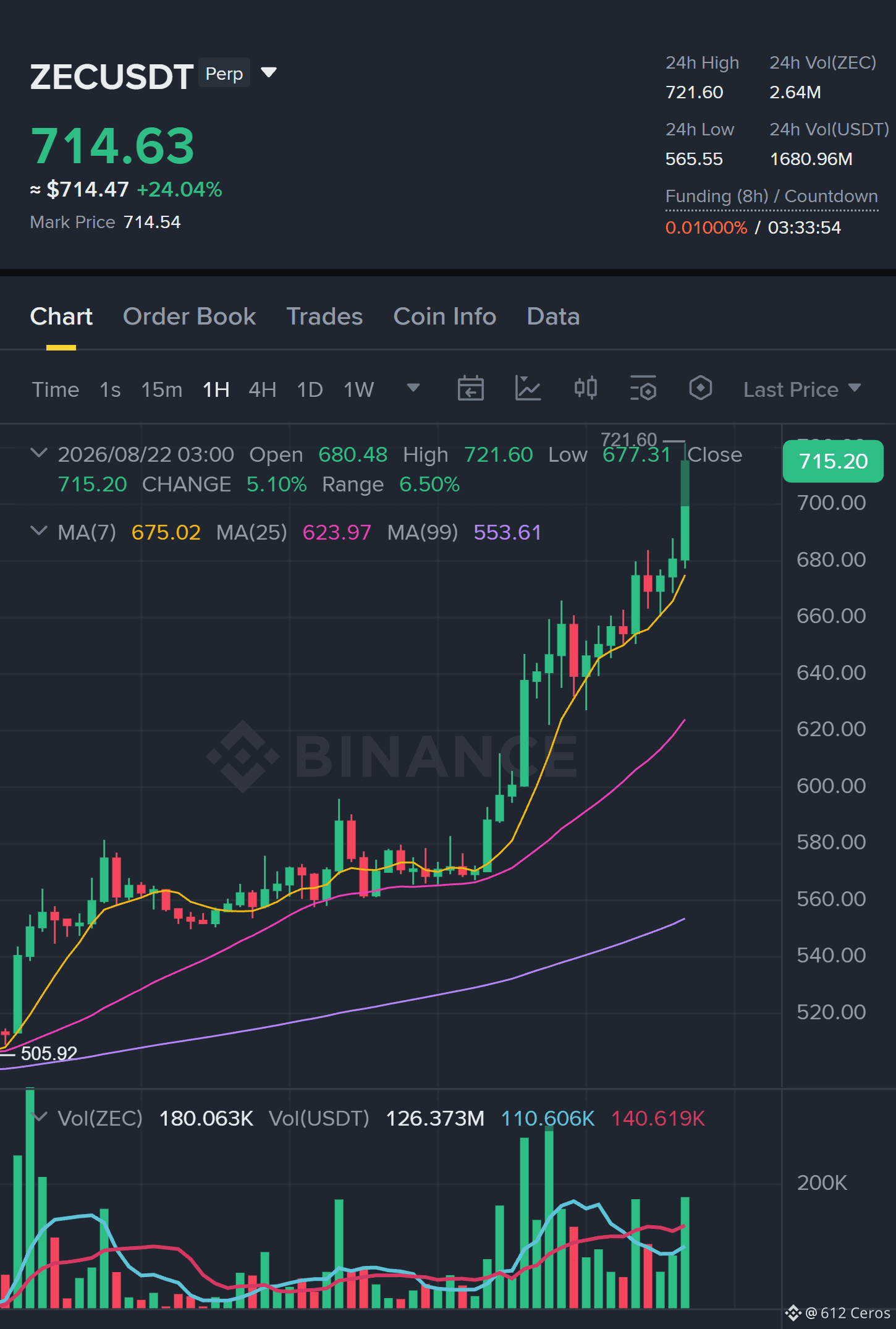
Task: Open the chart indicators icon
Action: coord(528,389)
